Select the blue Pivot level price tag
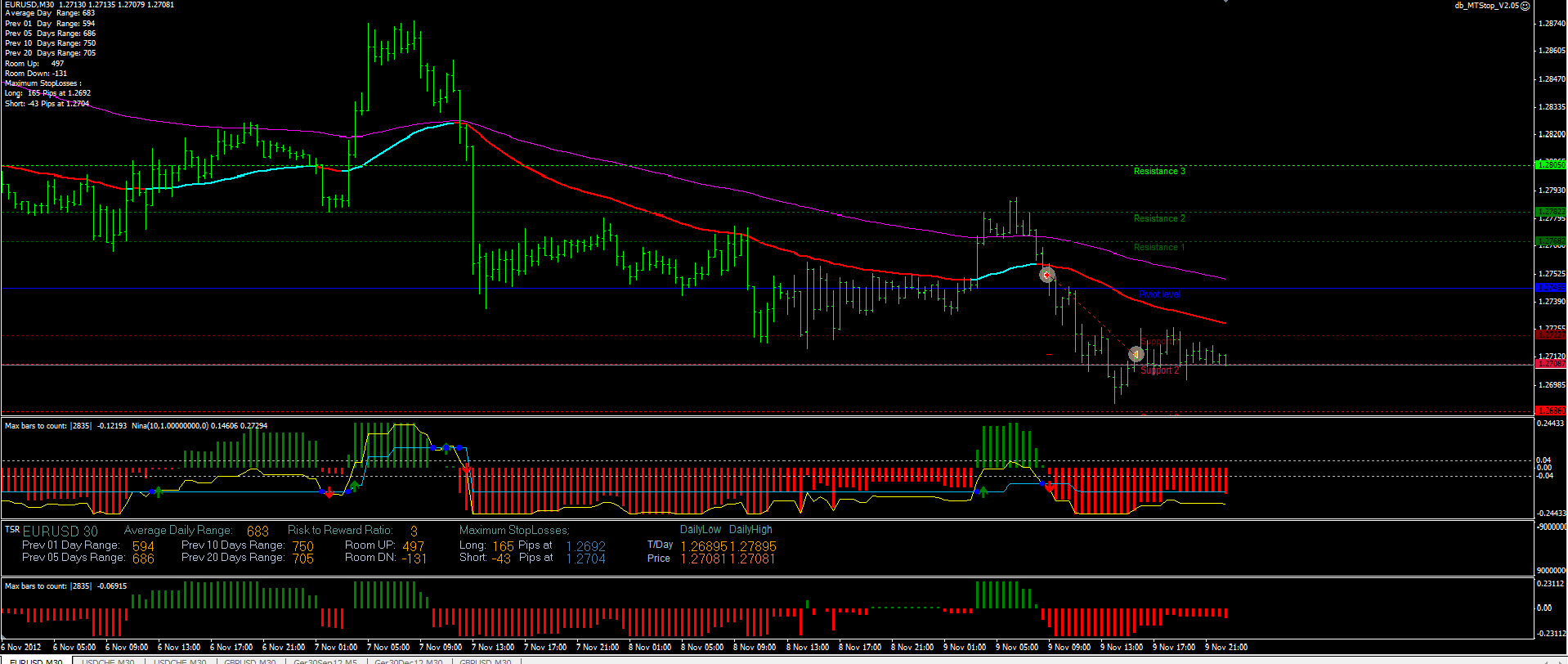The width and height of the screenshot is (1568, 664). tap(1550, 288)
